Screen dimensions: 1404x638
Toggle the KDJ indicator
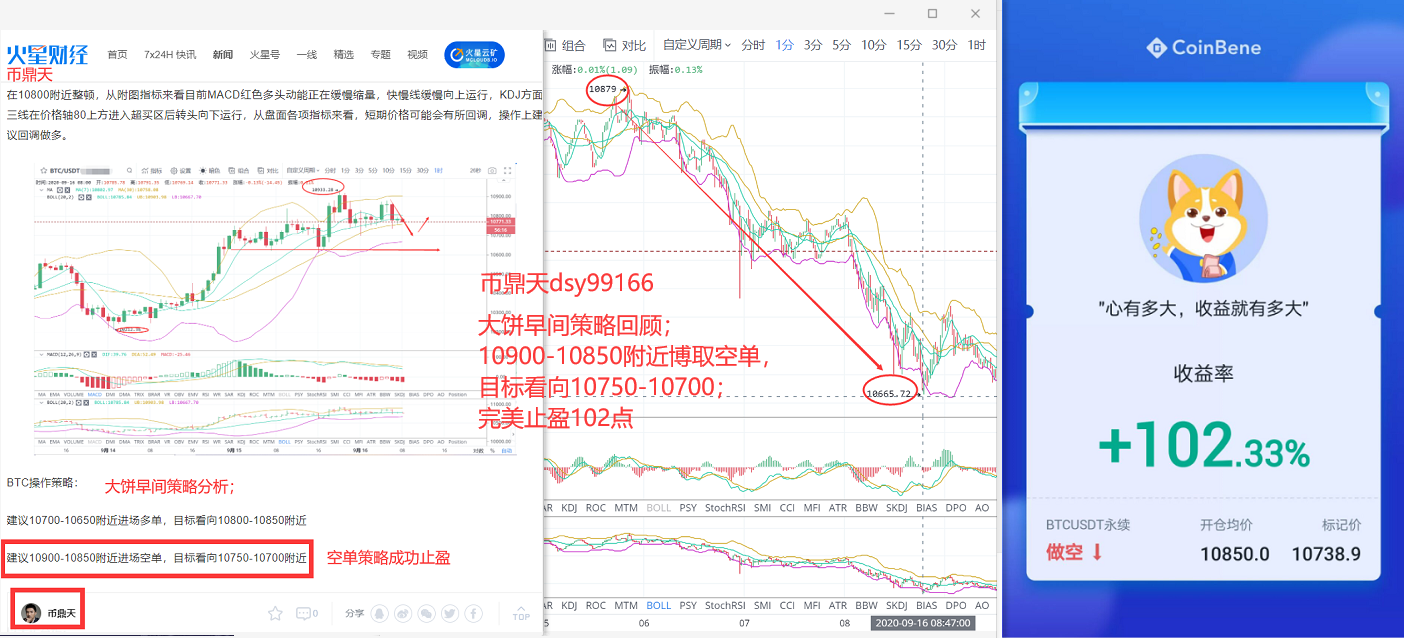(569, 507)
